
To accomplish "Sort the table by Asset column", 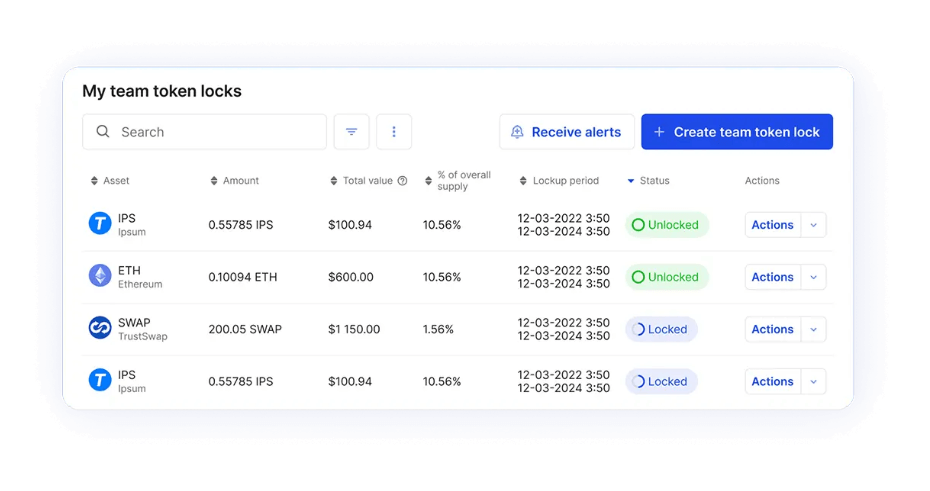I will [94, 181].
